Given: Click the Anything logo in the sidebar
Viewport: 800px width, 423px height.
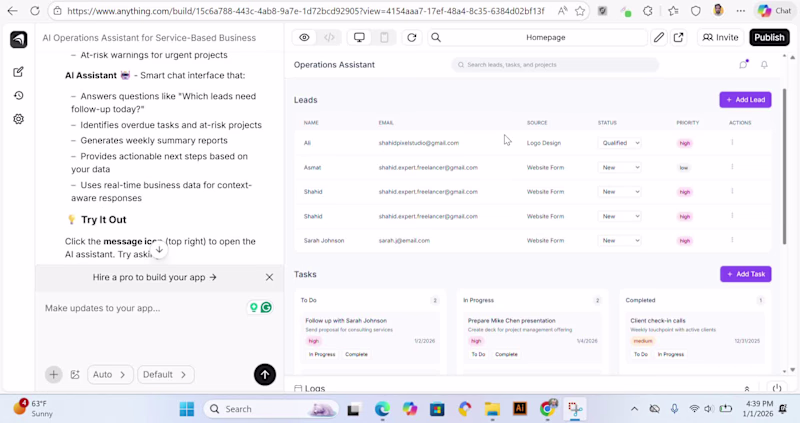Looking at the screenshot, I should (18, 39).
